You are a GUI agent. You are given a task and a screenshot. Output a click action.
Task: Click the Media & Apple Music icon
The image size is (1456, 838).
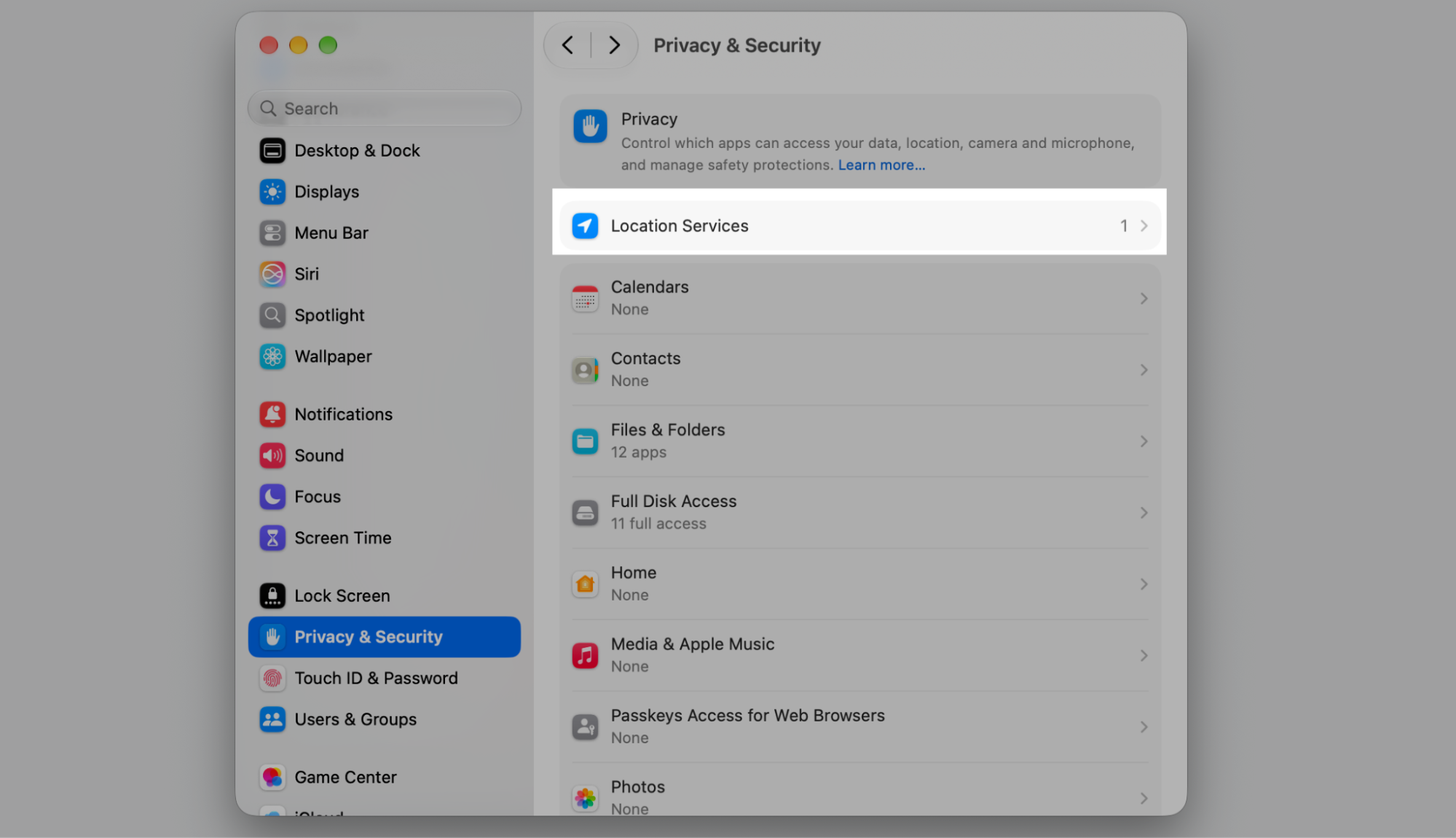click(585, 656)
